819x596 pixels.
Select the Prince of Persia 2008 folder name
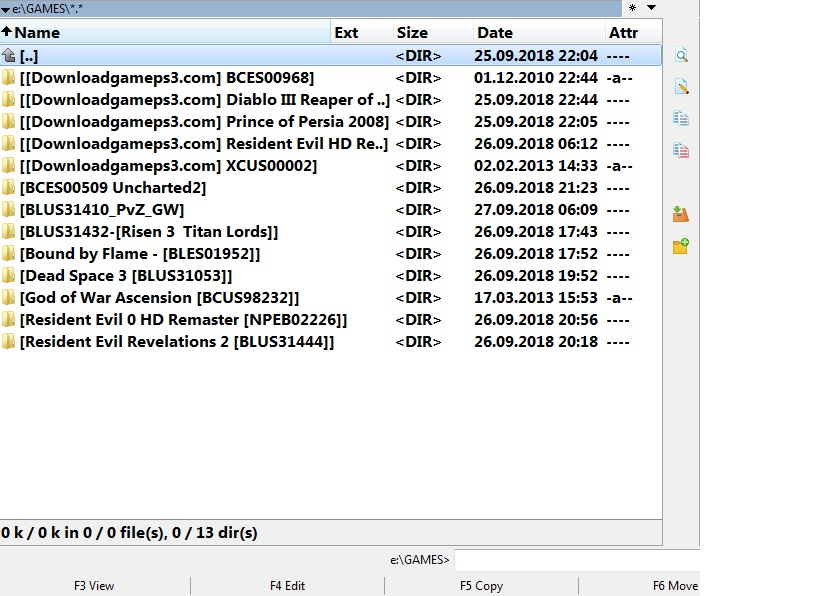click(204, 122)
